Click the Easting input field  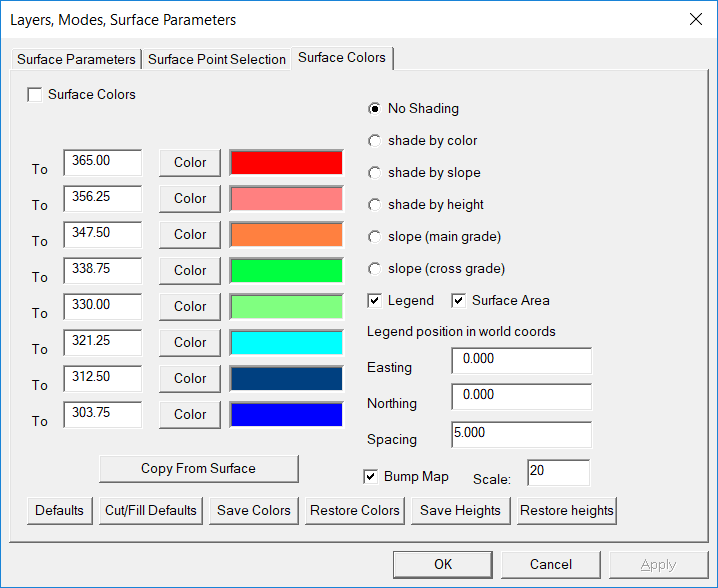pyautogui.click(x=521, y=360)
